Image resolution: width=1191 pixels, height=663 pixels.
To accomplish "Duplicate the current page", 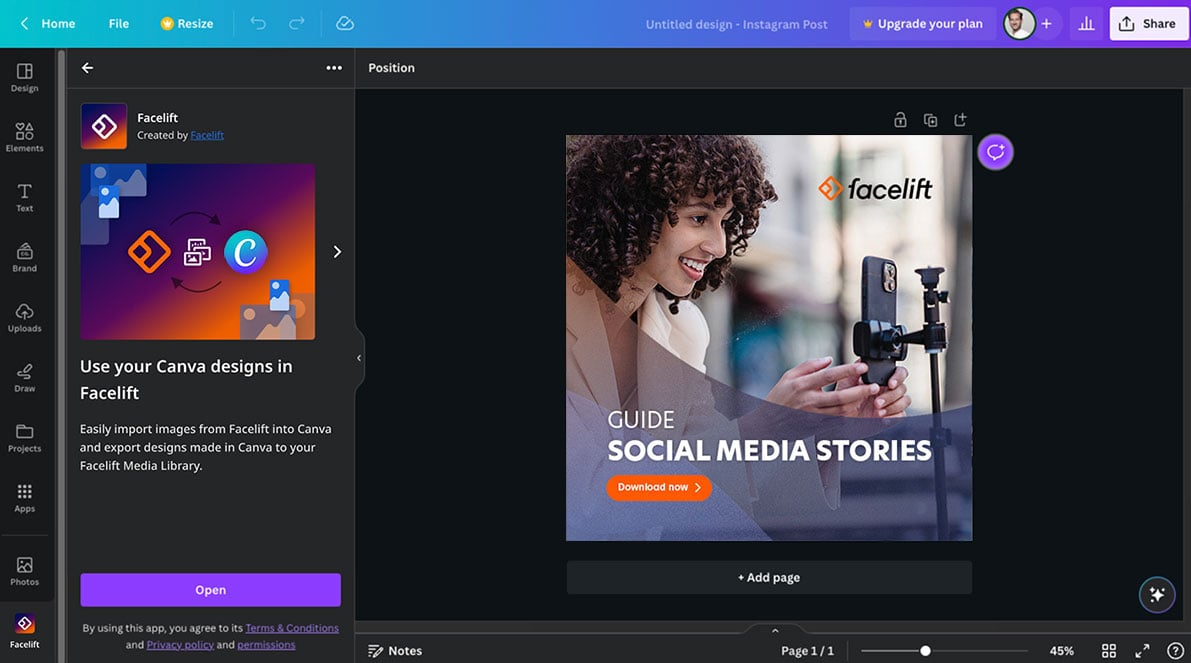I will [x=930, y=119].
